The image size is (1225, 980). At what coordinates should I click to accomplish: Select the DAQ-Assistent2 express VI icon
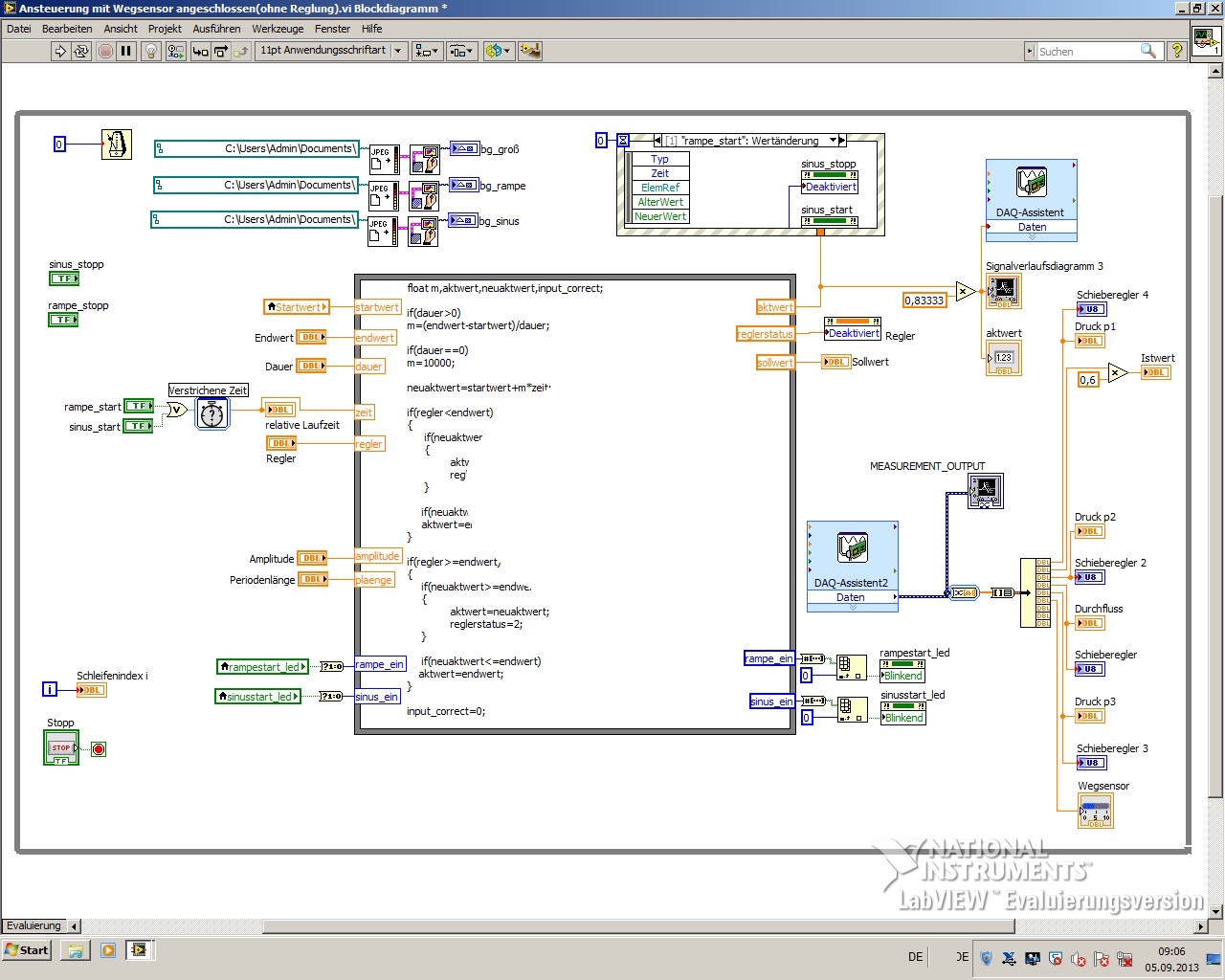[x=852, y=548]
